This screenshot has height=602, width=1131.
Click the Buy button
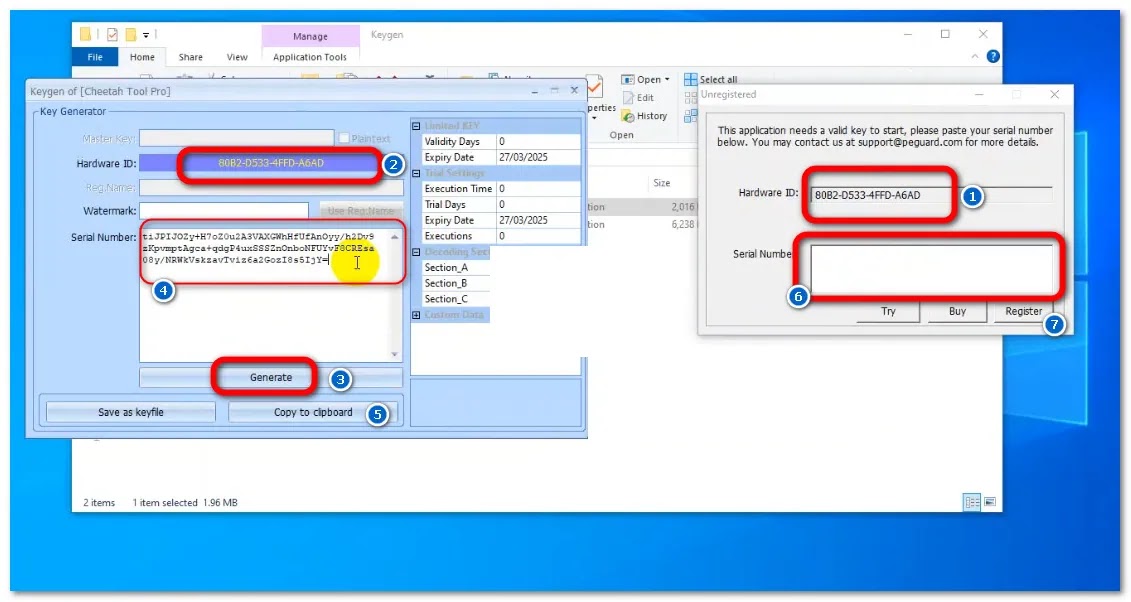click(957, 311)
